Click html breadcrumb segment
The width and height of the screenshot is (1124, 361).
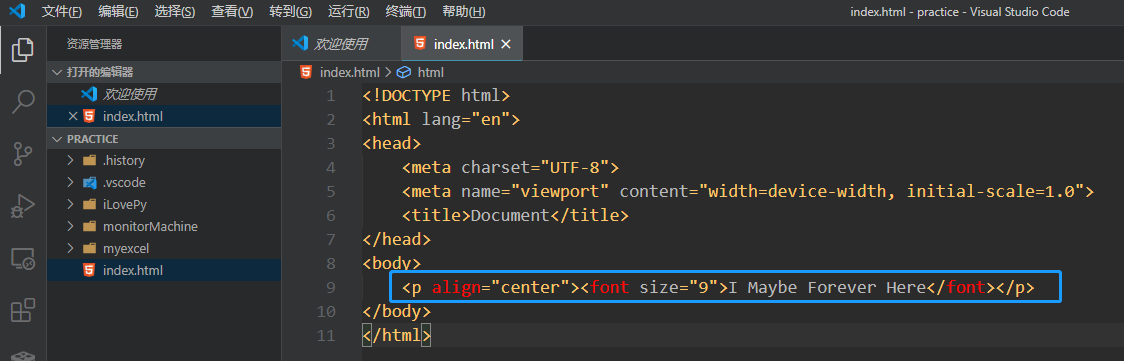pyautogui.click(x=431, y=72)
